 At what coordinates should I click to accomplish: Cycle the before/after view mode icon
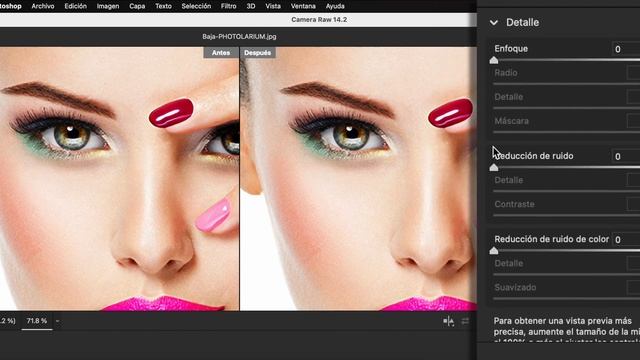tap(449, 321)
